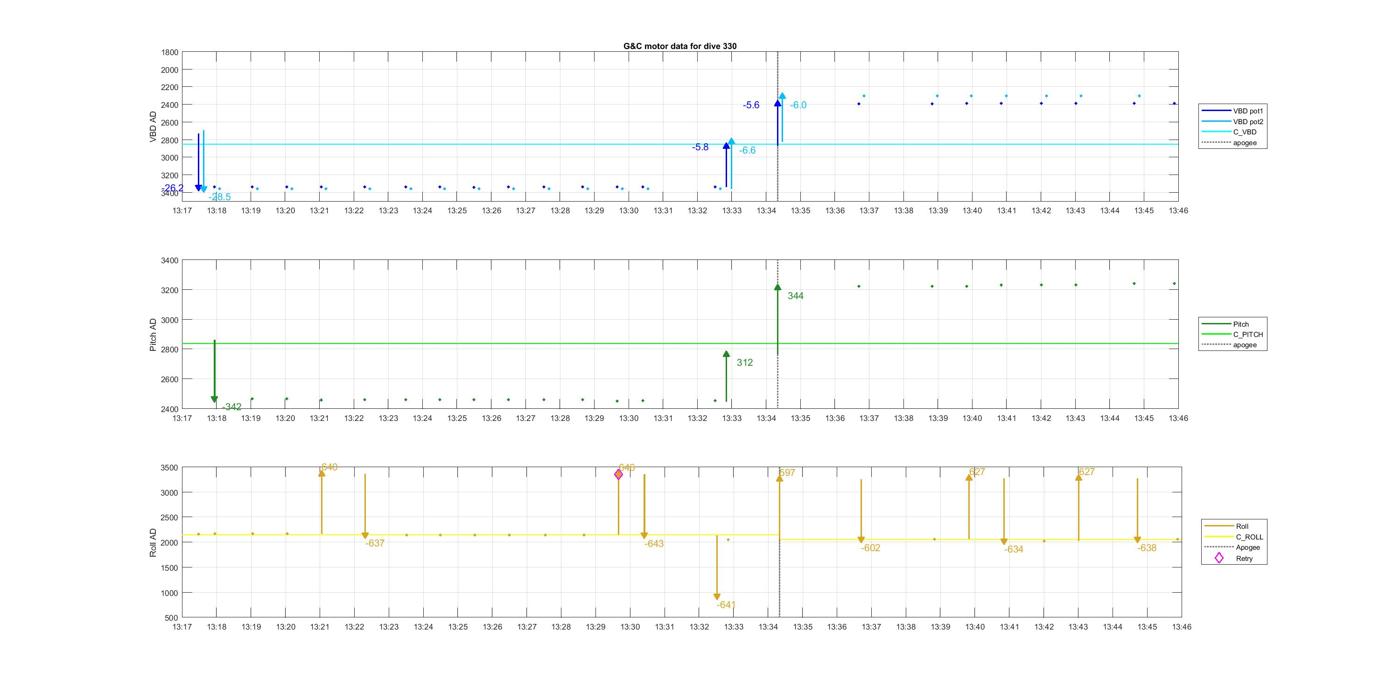Click the '13:46' tick label under the roll plot

tap(1181, 628)
